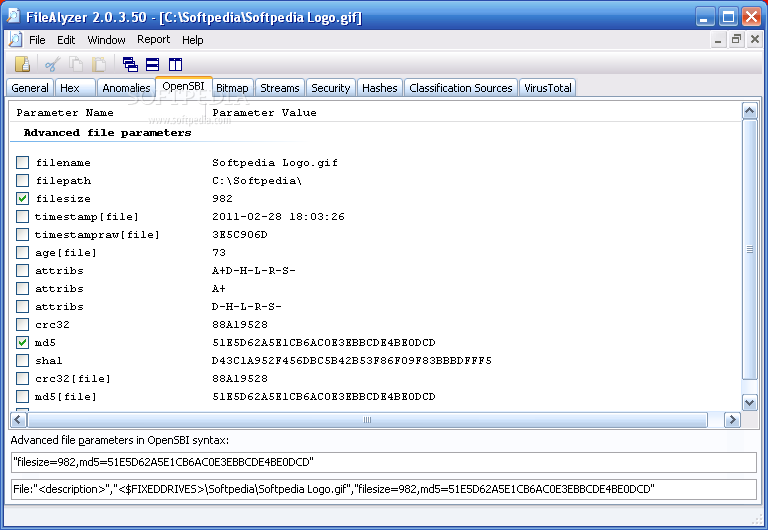Restore the inner document window
768x530 pixels.
736,40
